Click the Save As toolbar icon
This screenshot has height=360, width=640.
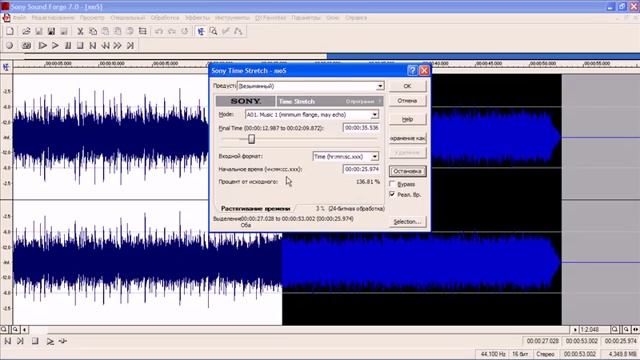(x=51, y=31)
